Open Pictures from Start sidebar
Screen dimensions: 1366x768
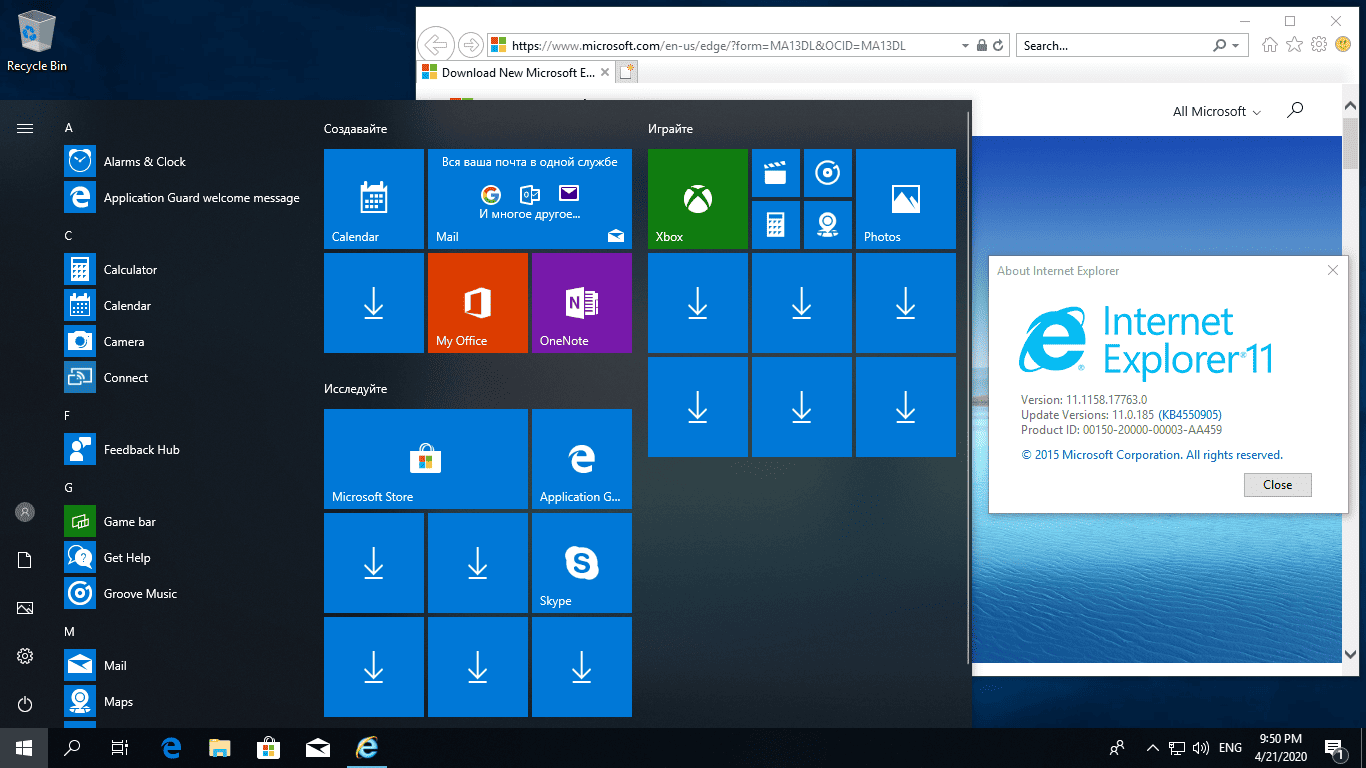click(25, 608)
